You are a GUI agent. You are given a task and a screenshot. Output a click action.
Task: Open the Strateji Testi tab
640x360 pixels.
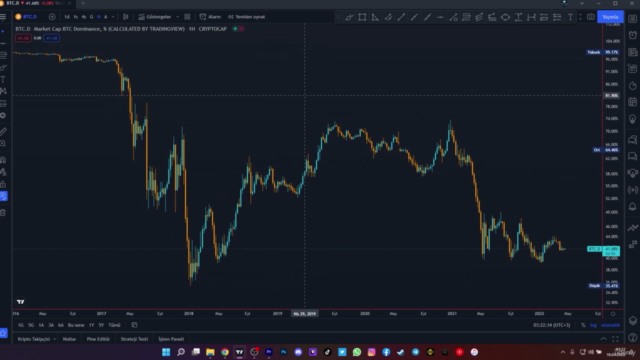click(134, 339)
